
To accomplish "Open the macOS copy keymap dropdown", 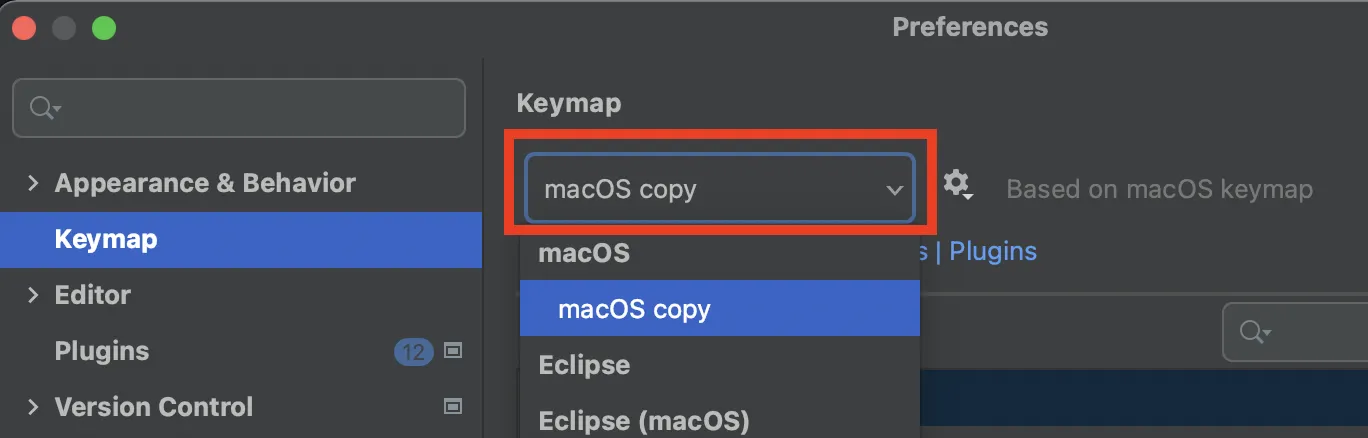I will (719, 189).
